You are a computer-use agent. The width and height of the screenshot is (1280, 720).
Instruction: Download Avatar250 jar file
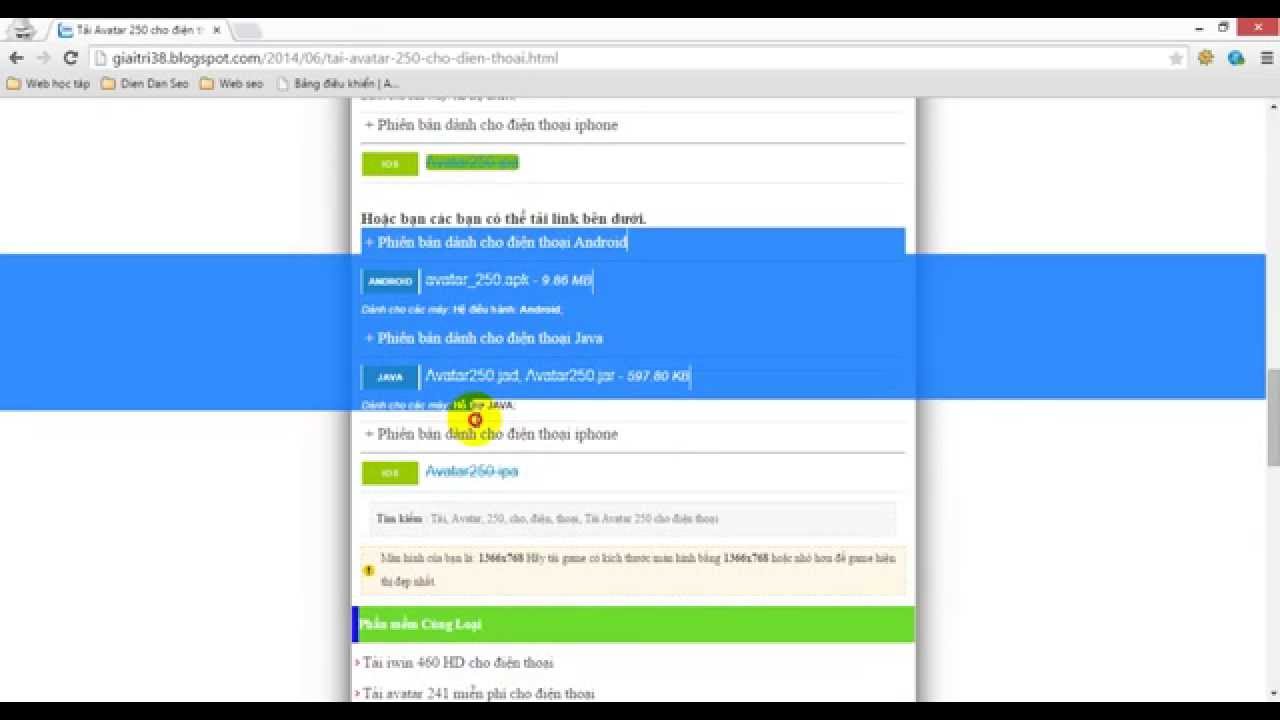(570, 376)
